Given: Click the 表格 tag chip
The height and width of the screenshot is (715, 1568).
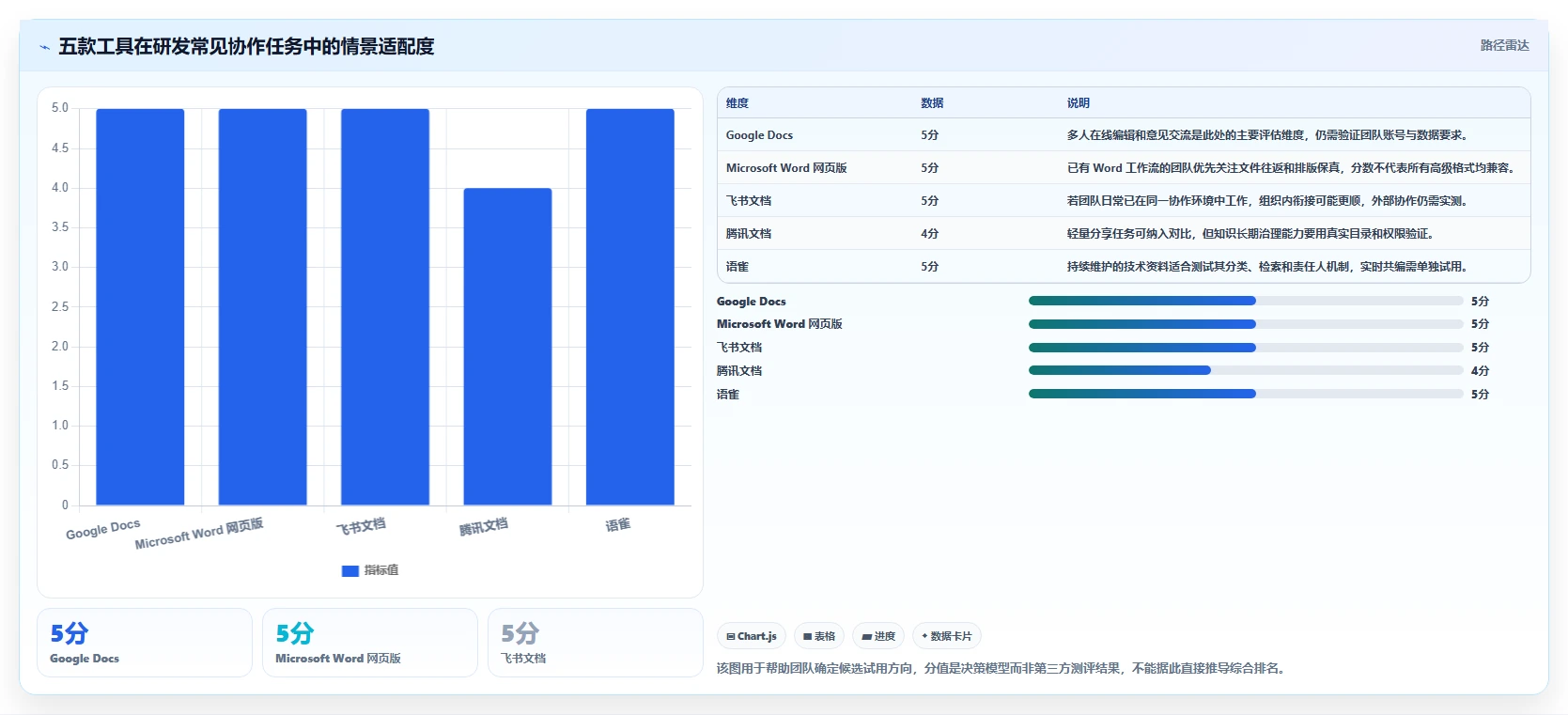Looking at the screenshot, I should tap(819, 636).
